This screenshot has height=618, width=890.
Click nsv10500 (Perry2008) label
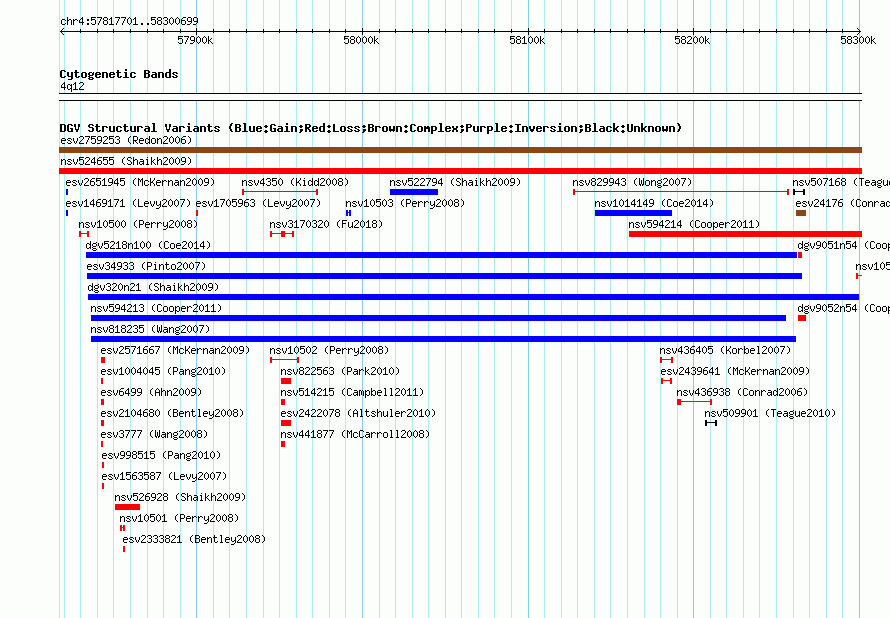click(x=138, y=224)
